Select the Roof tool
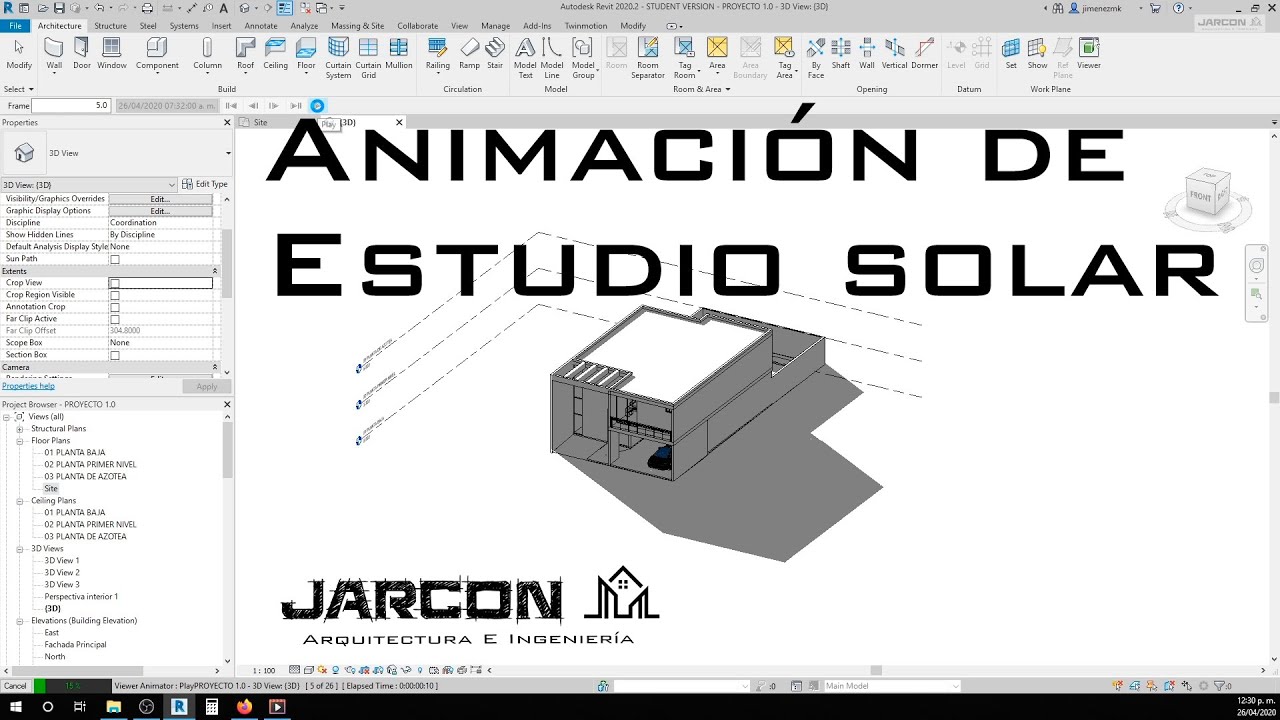 pos(245,53)
